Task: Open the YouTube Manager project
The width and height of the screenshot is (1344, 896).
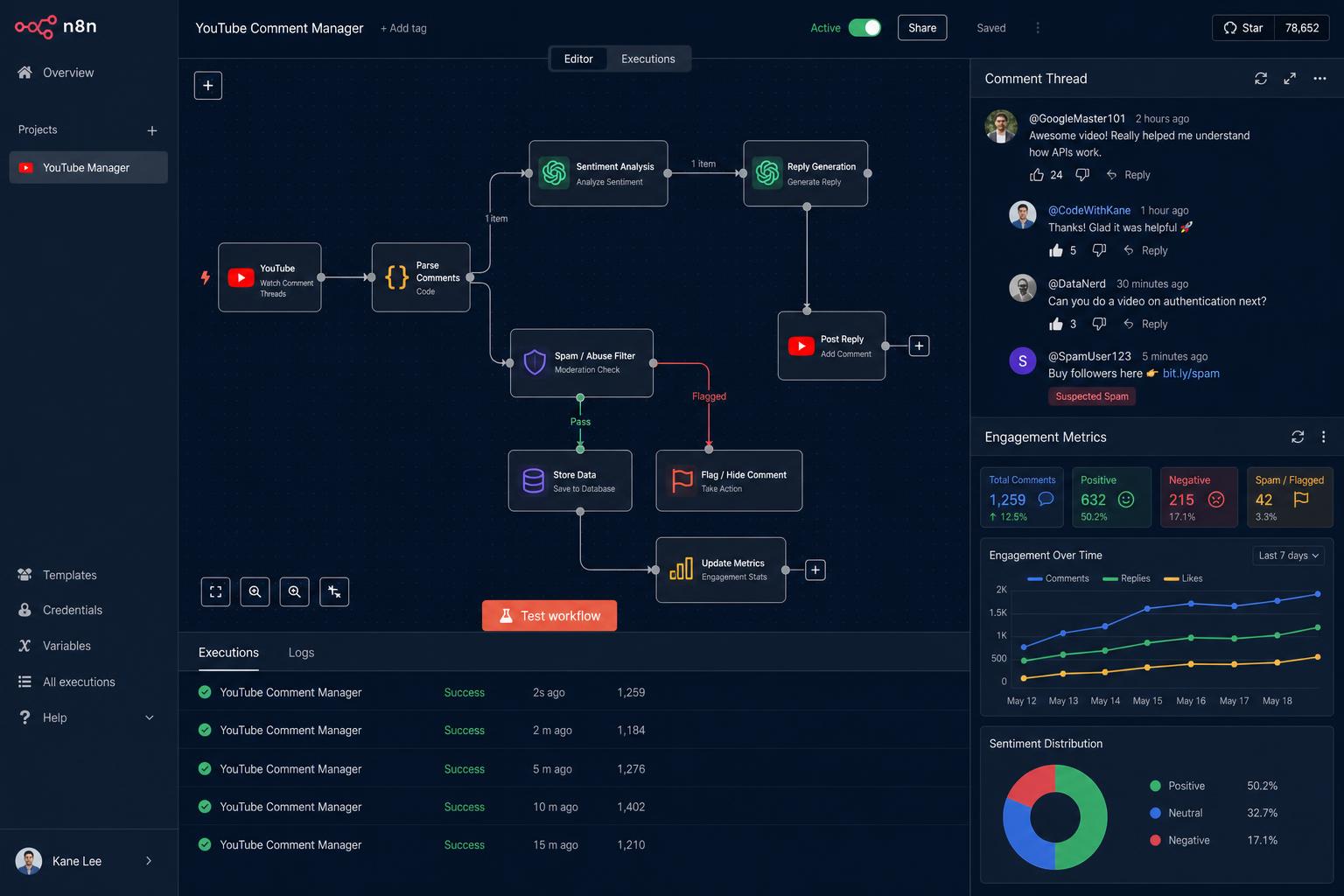Action: click(88, 167)
